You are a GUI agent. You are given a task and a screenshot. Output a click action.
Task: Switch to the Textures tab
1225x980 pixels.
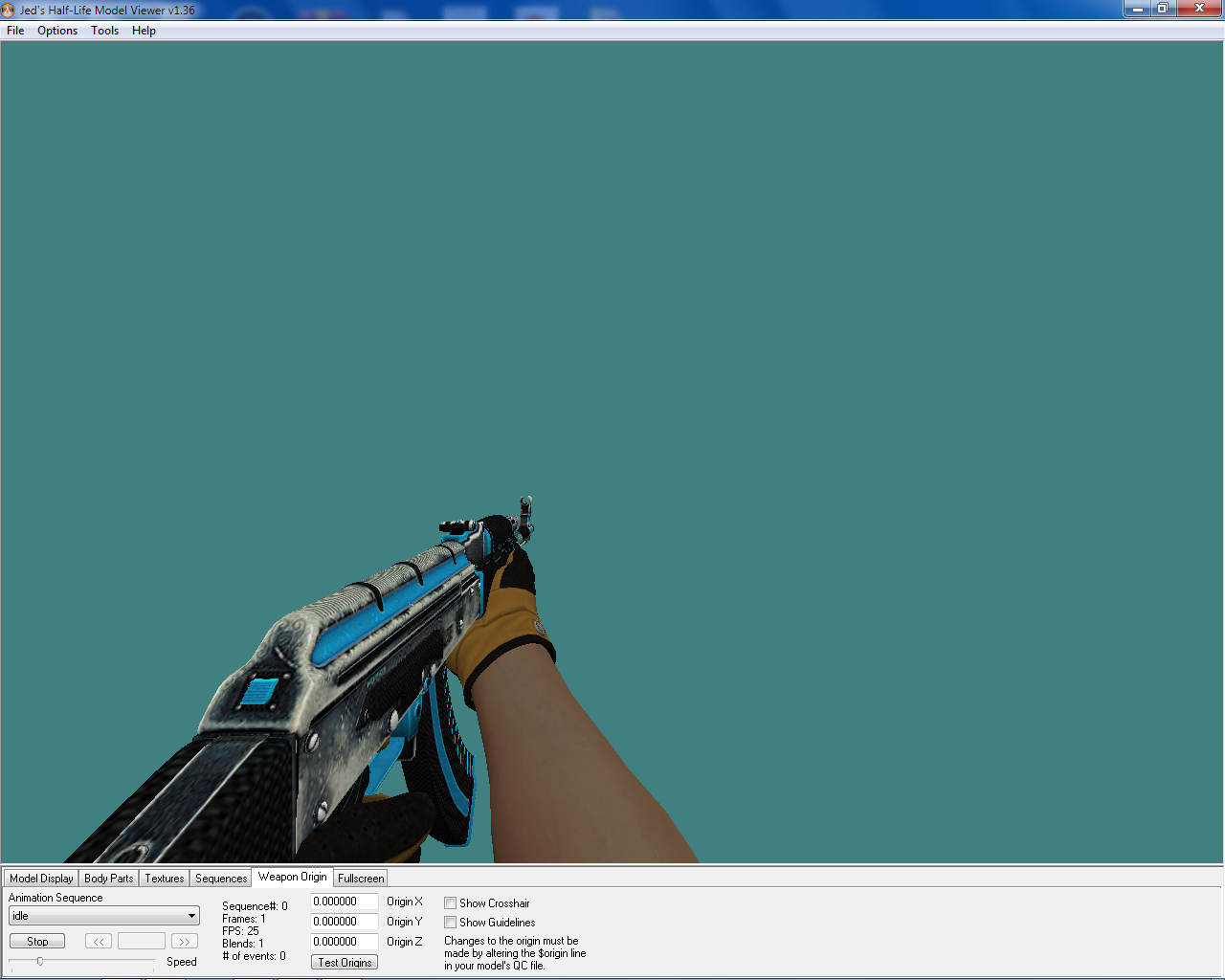[165, 878]
